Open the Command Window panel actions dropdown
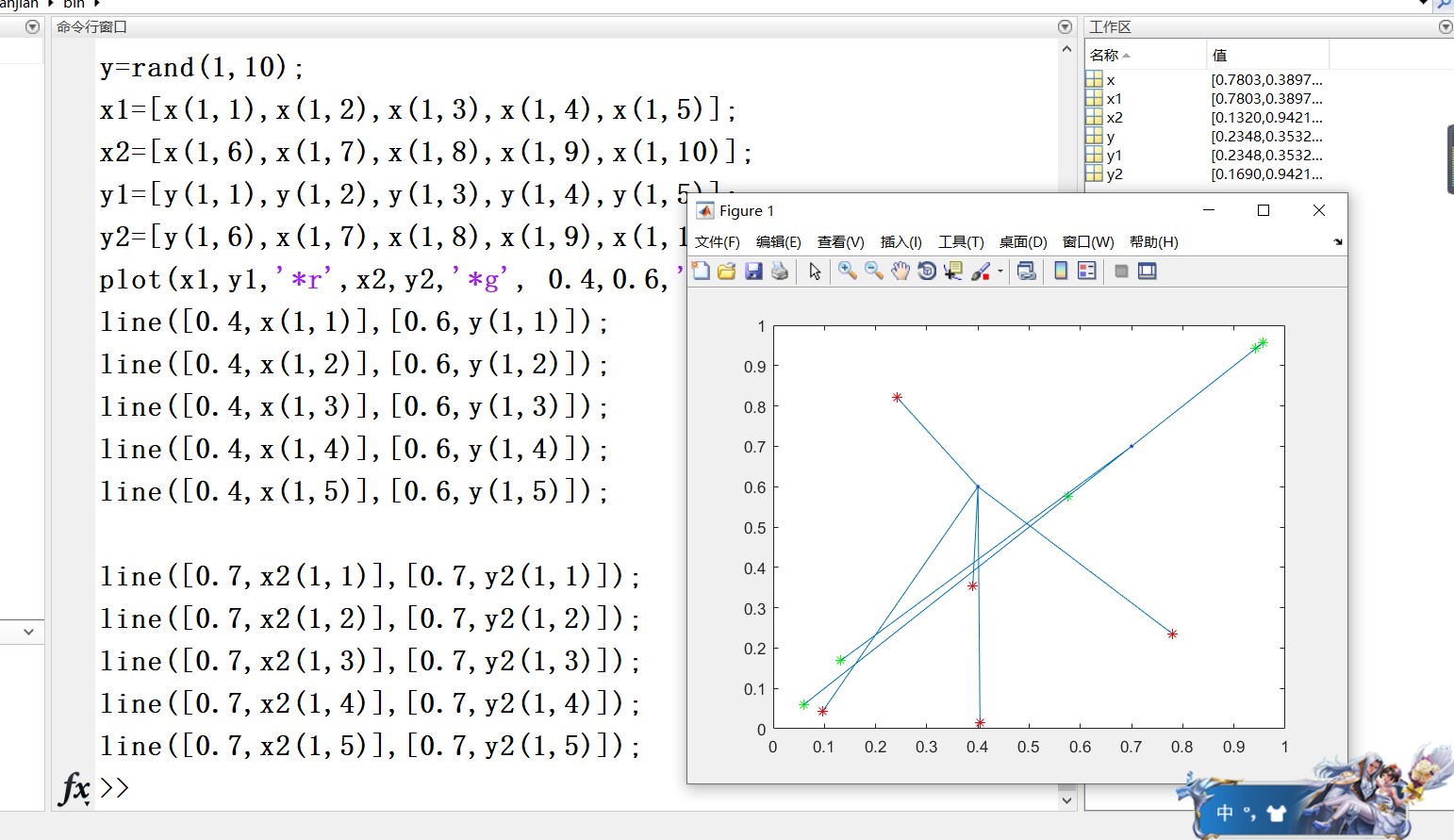 click(x=1065, y=26)
